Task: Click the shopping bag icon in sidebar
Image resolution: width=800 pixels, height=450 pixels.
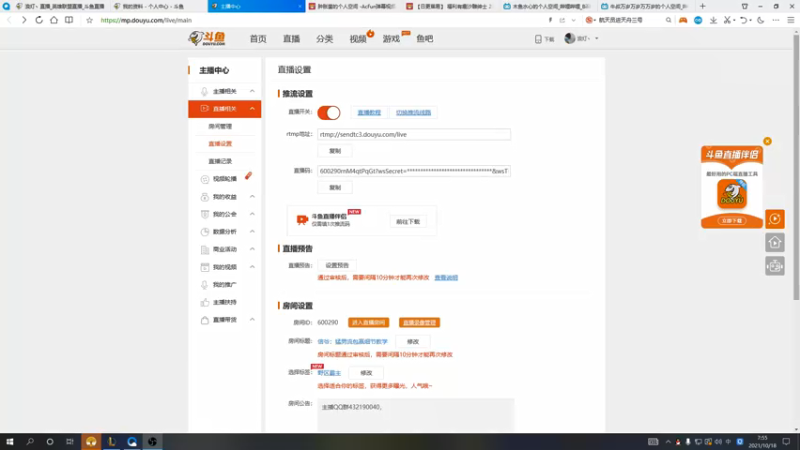Action: [x=205, y=320]
